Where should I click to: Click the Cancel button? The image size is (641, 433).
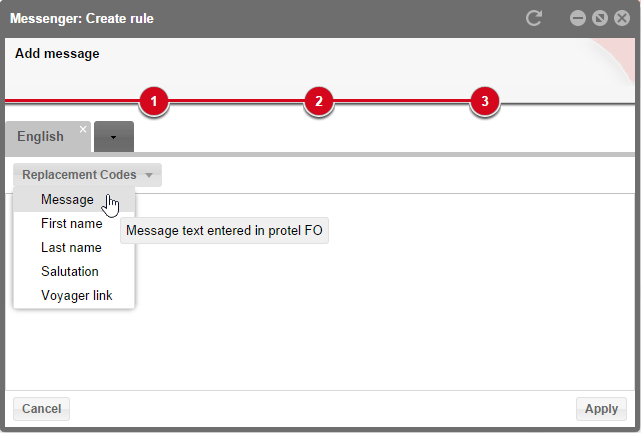[41, 409]
